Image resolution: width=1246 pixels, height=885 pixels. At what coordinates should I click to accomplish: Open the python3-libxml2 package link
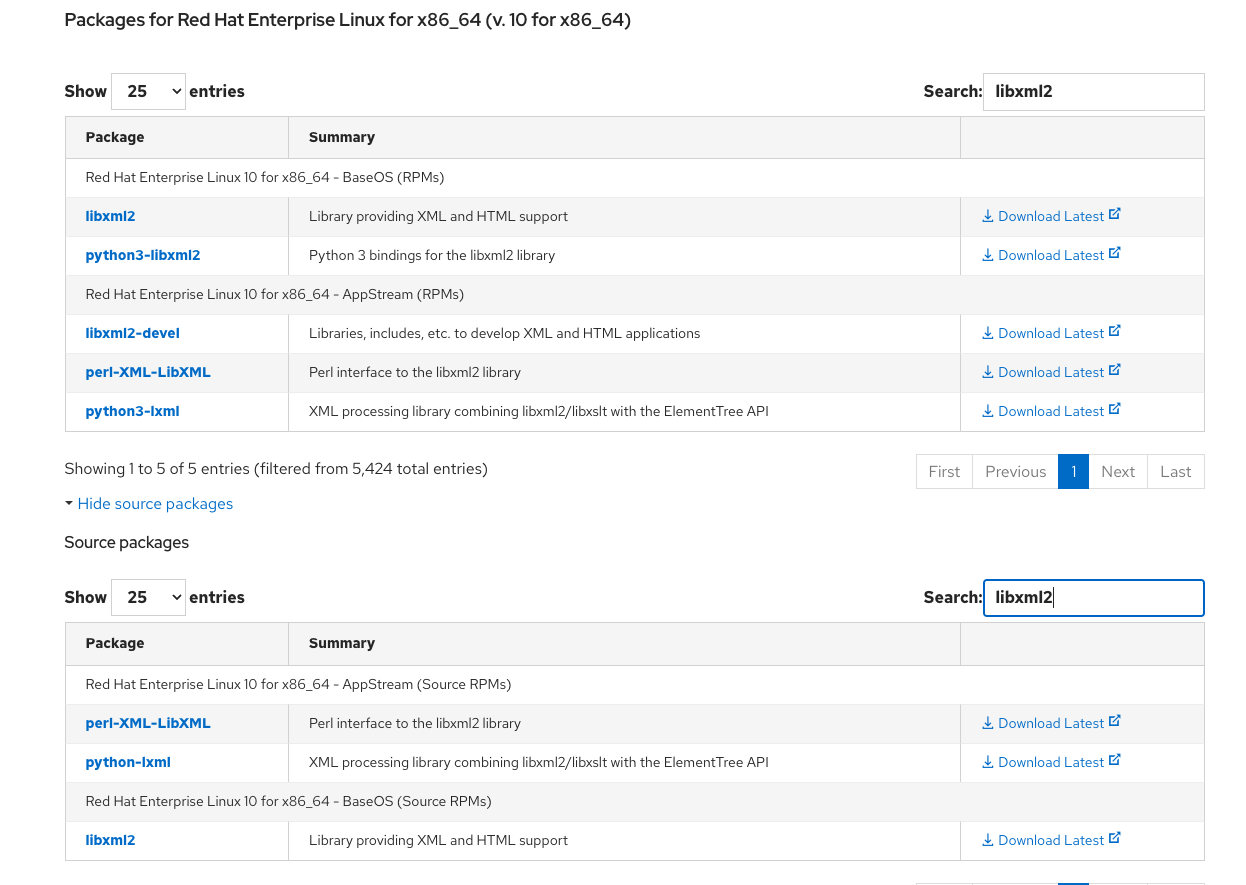click(x=143, y=255)
